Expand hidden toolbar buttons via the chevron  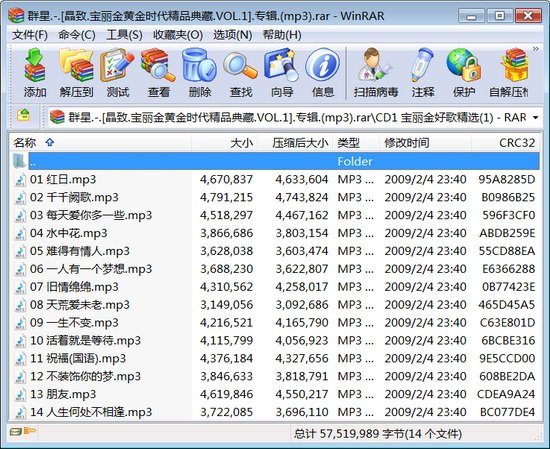click(536, 49)
